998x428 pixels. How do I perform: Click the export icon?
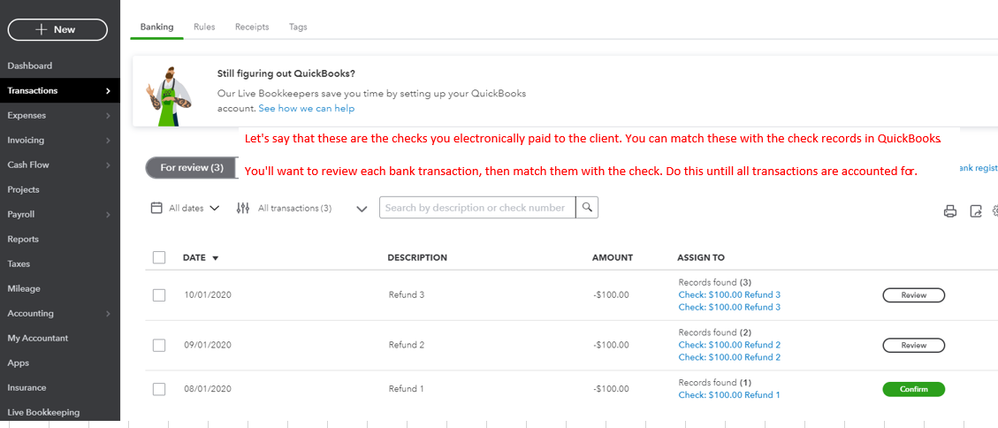[x=976, y=211]
